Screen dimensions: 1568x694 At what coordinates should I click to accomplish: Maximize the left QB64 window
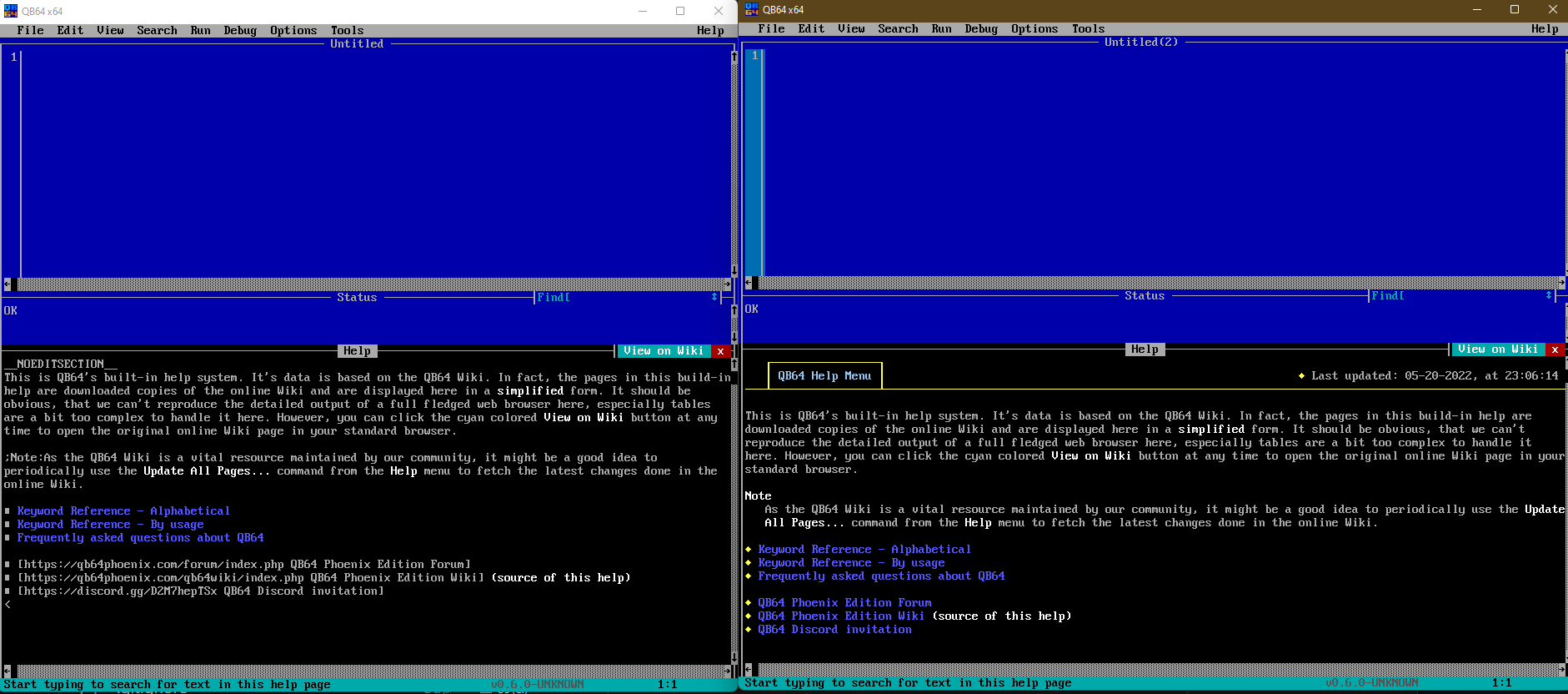[x=680, y=11]
